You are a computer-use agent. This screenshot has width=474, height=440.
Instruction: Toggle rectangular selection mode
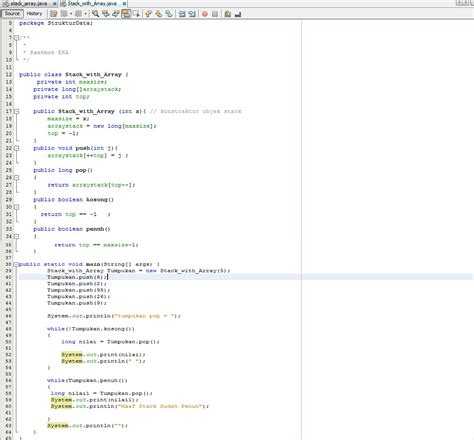[x=136, y=14]
